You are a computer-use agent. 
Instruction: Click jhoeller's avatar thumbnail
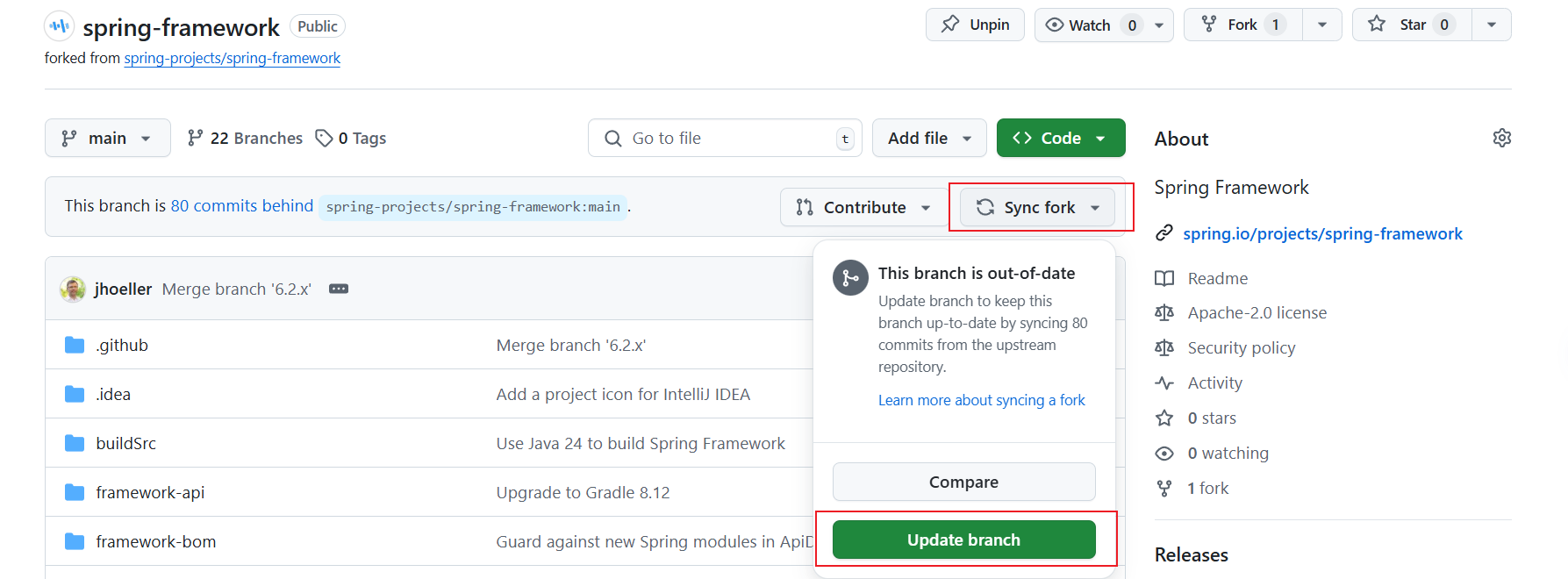pos(72,289)
